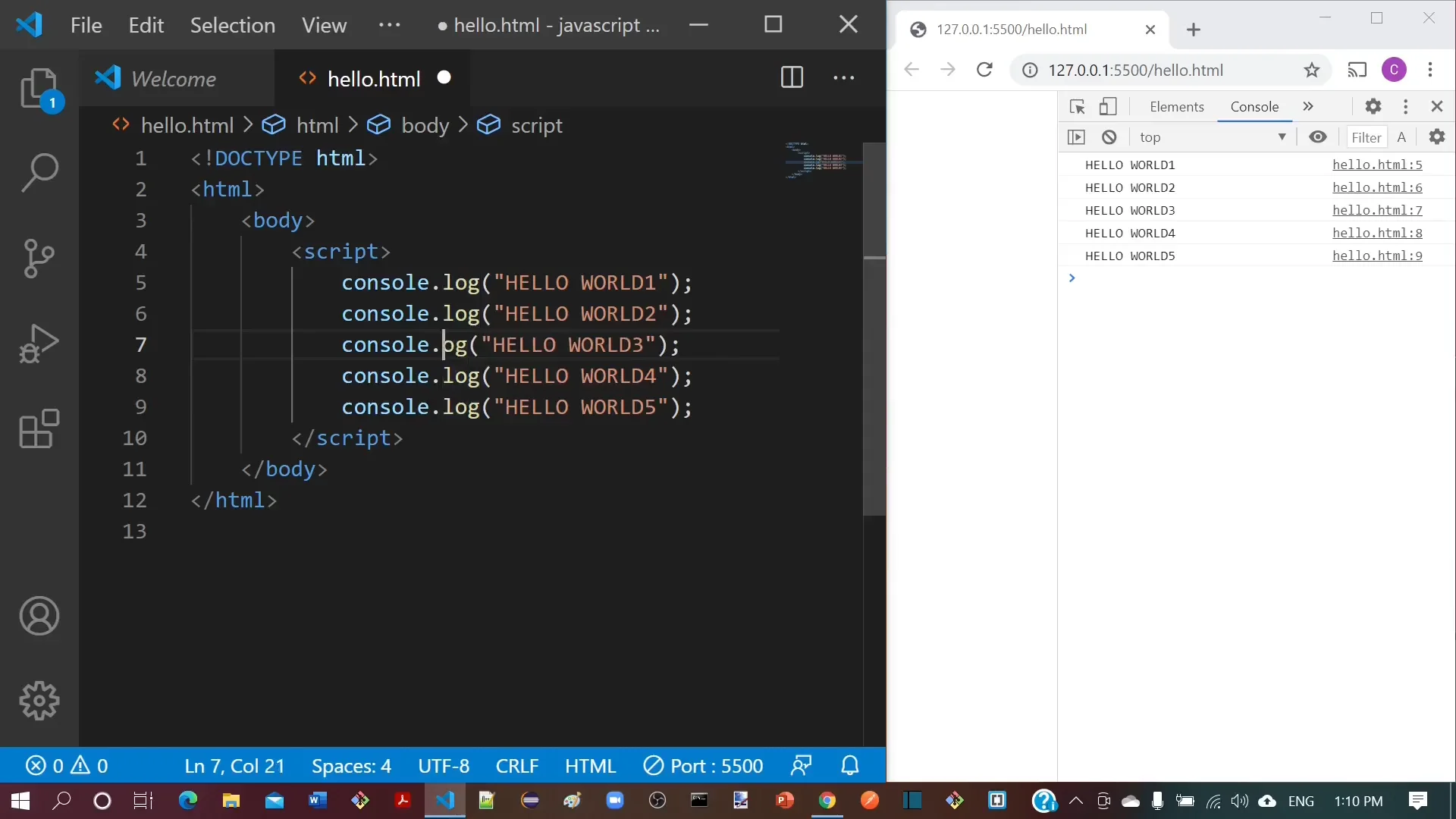Clear the console with the block icon
The width and height of the screenshot is (1456, 819).
coord(1109,137)
